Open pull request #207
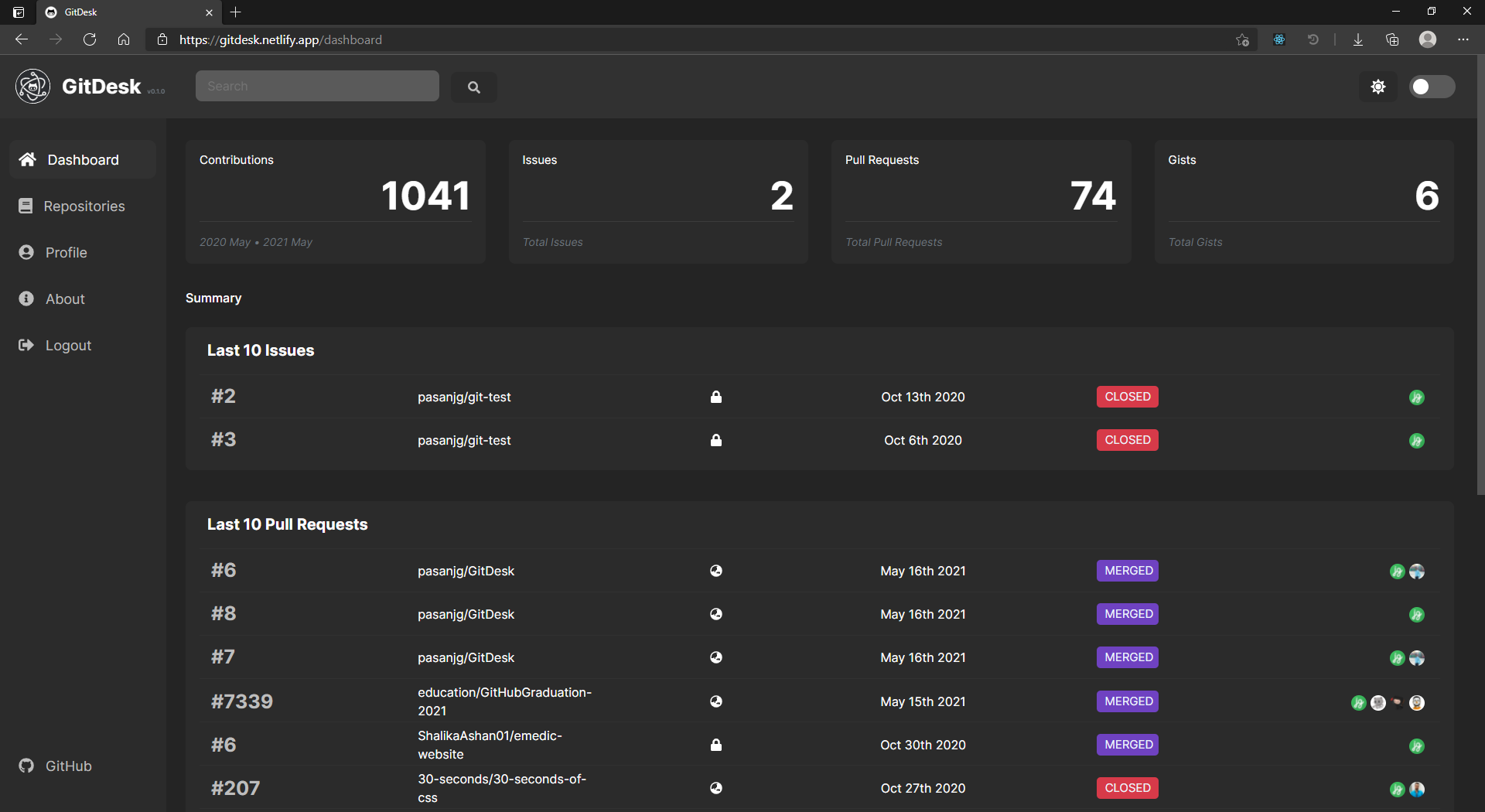Image resolution: width=1485 pixels, height=812 pixels. 236,788
